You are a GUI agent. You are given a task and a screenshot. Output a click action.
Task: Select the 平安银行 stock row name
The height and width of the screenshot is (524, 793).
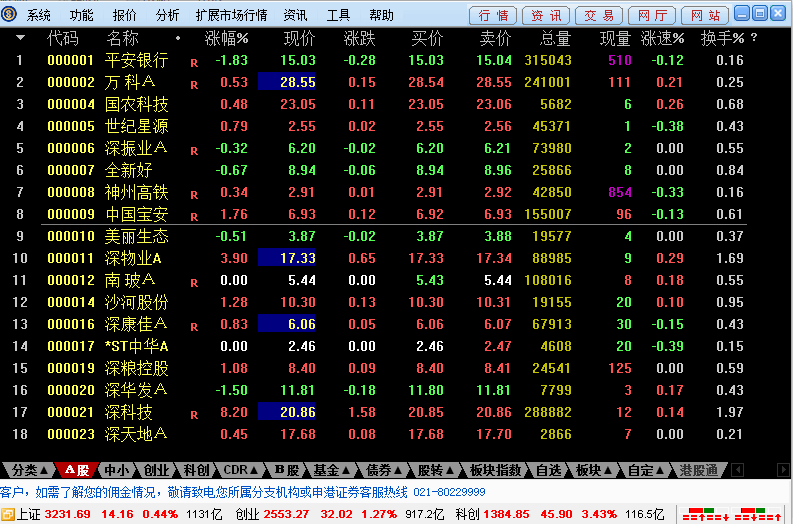point(137,60)
